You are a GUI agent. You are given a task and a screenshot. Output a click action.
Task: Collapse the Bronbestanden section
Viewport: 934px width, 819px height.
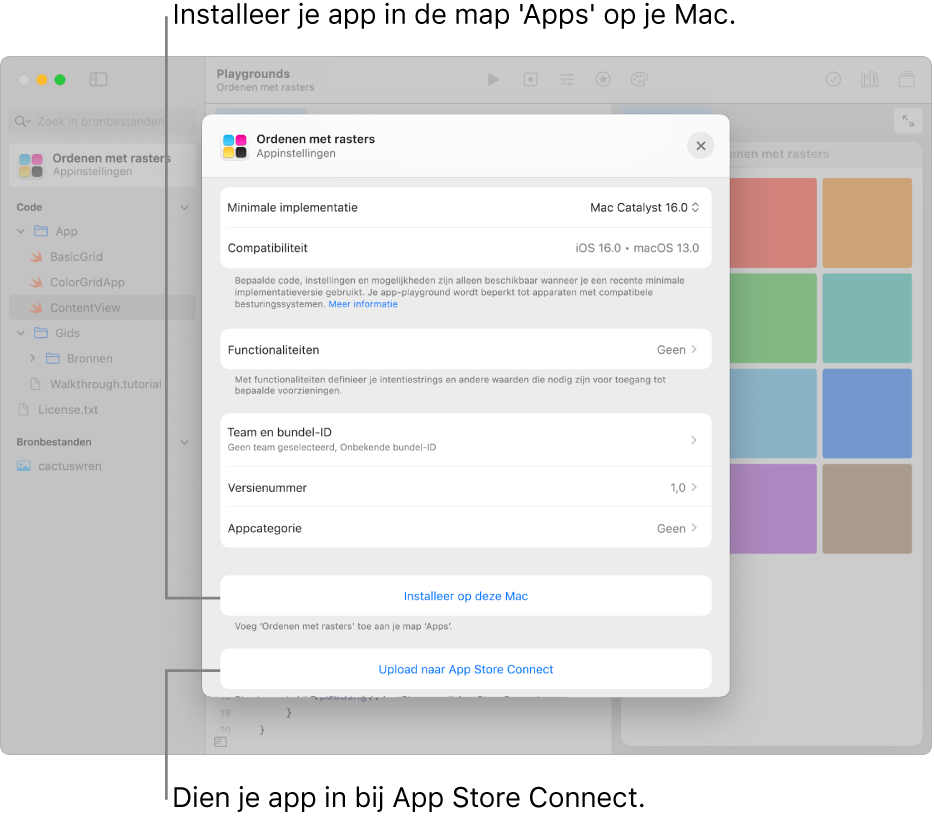click(x=184, y=441)
